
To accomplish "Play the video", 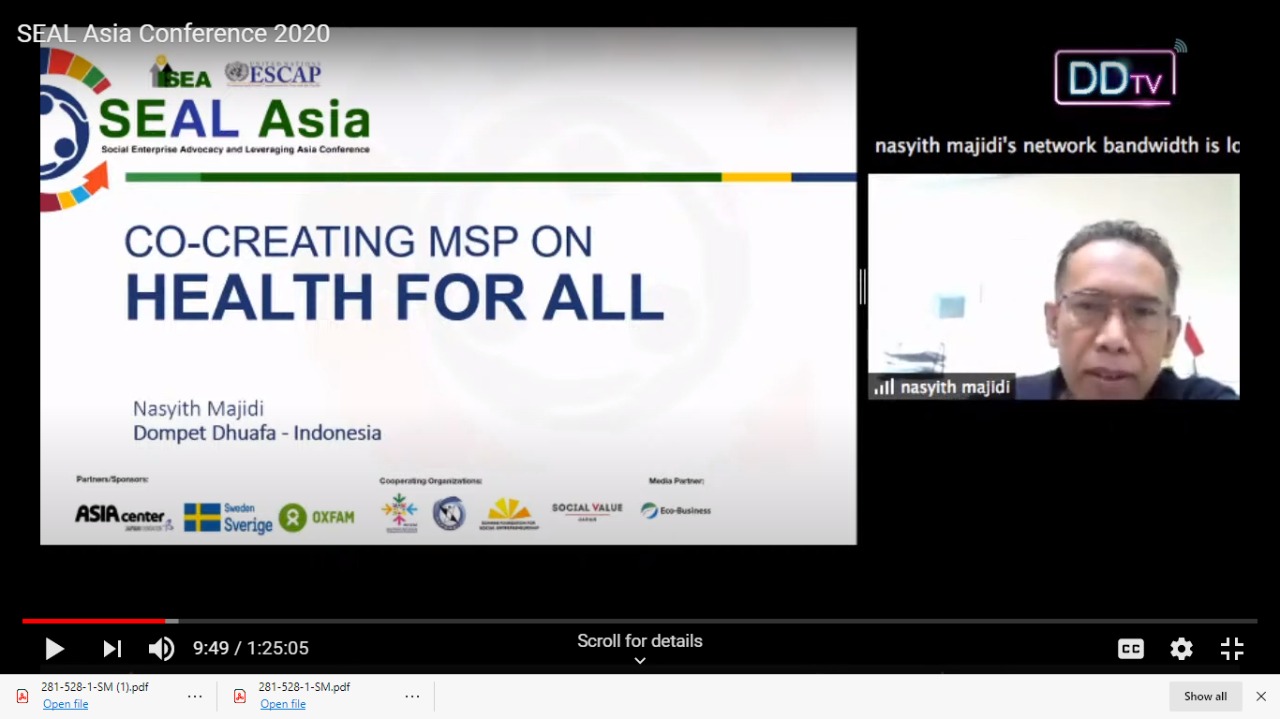I will (x=54, y=649).
